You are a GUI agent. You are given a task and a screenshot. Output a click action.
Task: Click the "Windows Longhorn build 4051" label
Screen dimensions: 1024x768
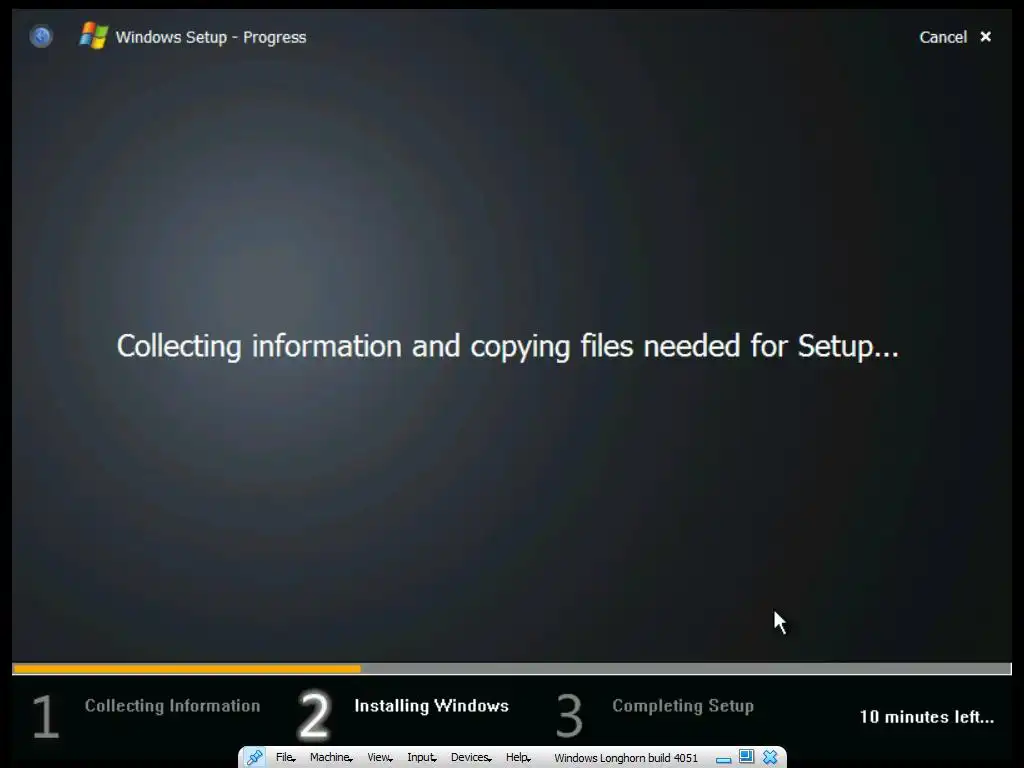click(x=626, y=758)
